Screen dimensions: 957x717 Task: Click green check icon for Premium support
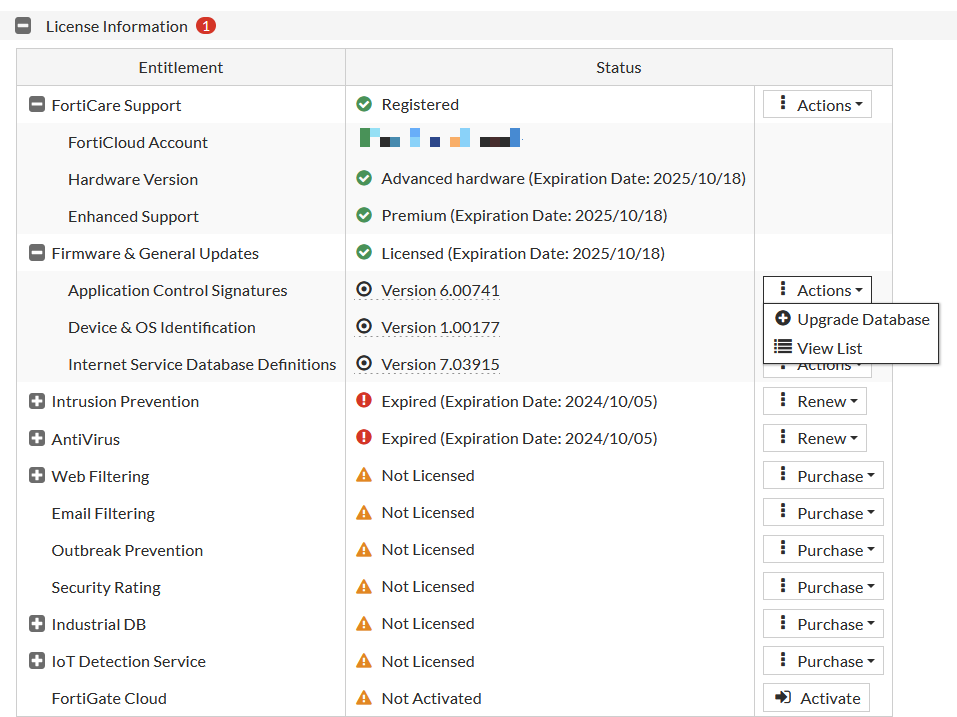coord(364,215)
